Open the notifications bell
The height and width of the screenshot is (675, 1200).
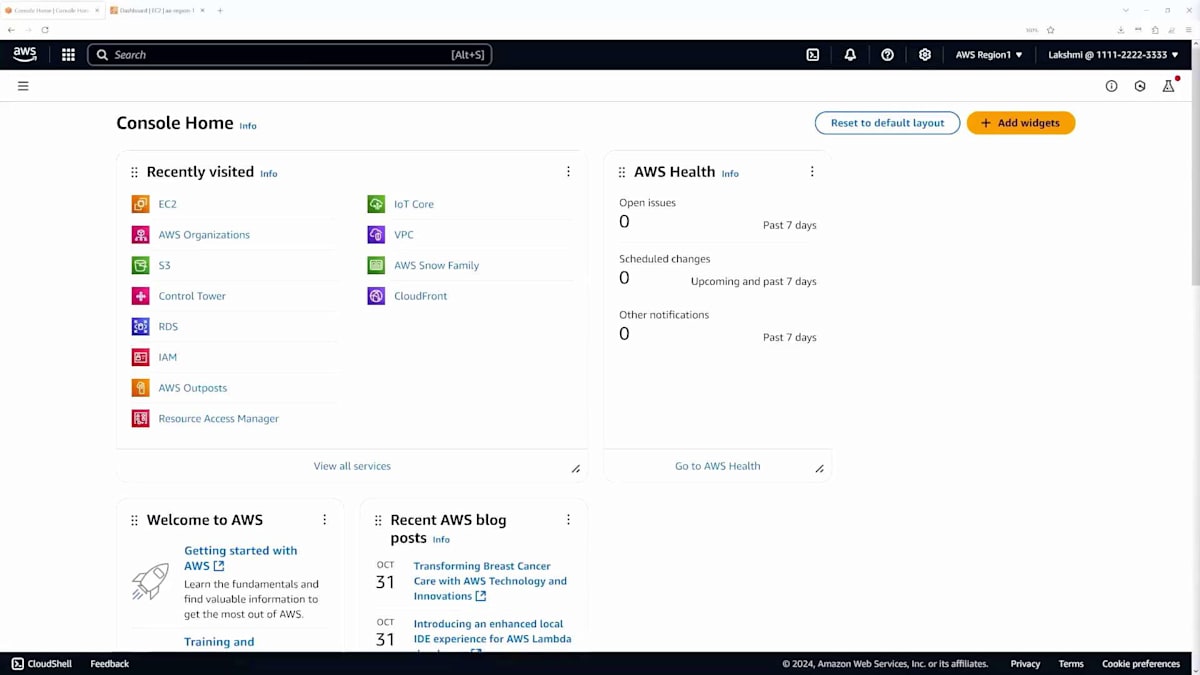850,55
